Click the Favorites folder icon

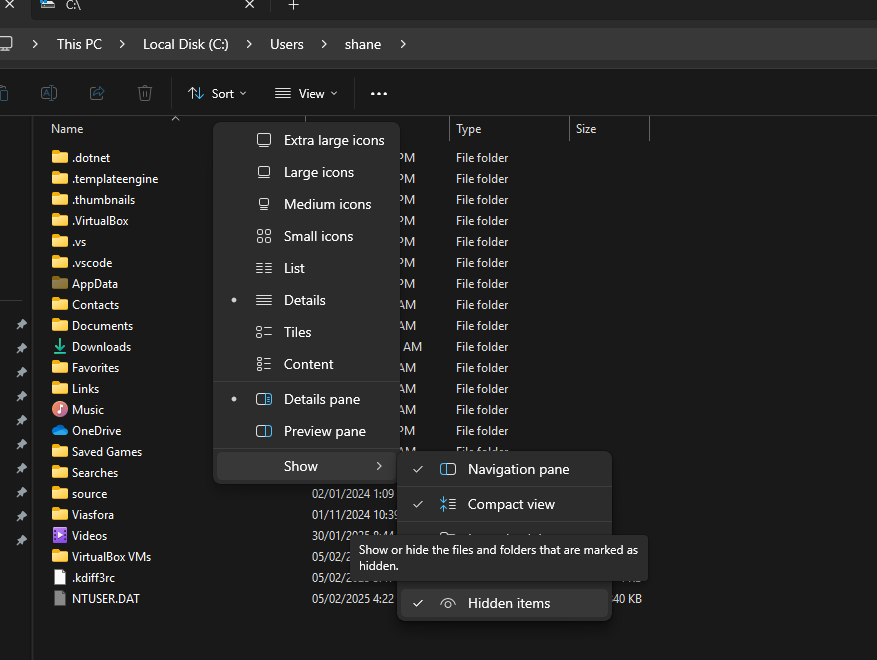coord(60,367)
